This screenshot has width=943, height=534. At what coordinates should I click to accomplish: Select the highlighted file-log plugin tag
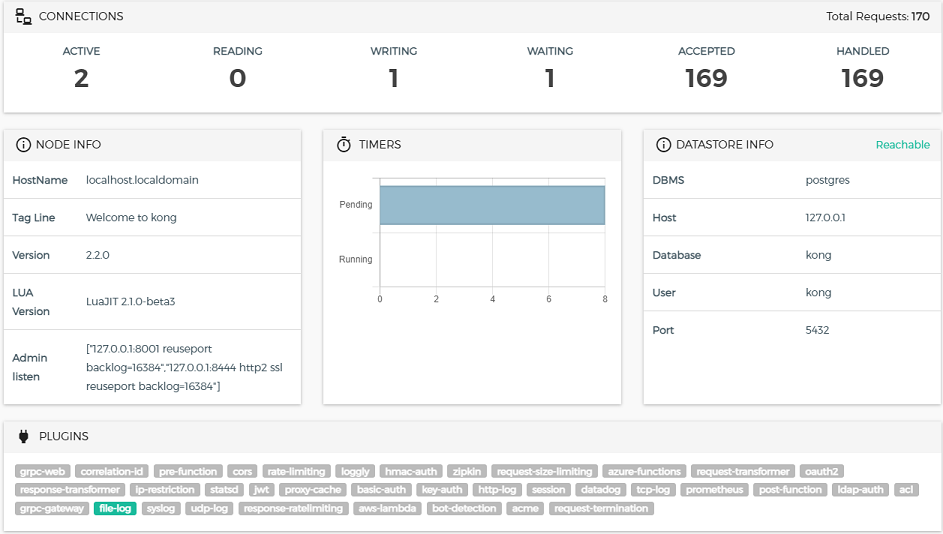(115, 509)
